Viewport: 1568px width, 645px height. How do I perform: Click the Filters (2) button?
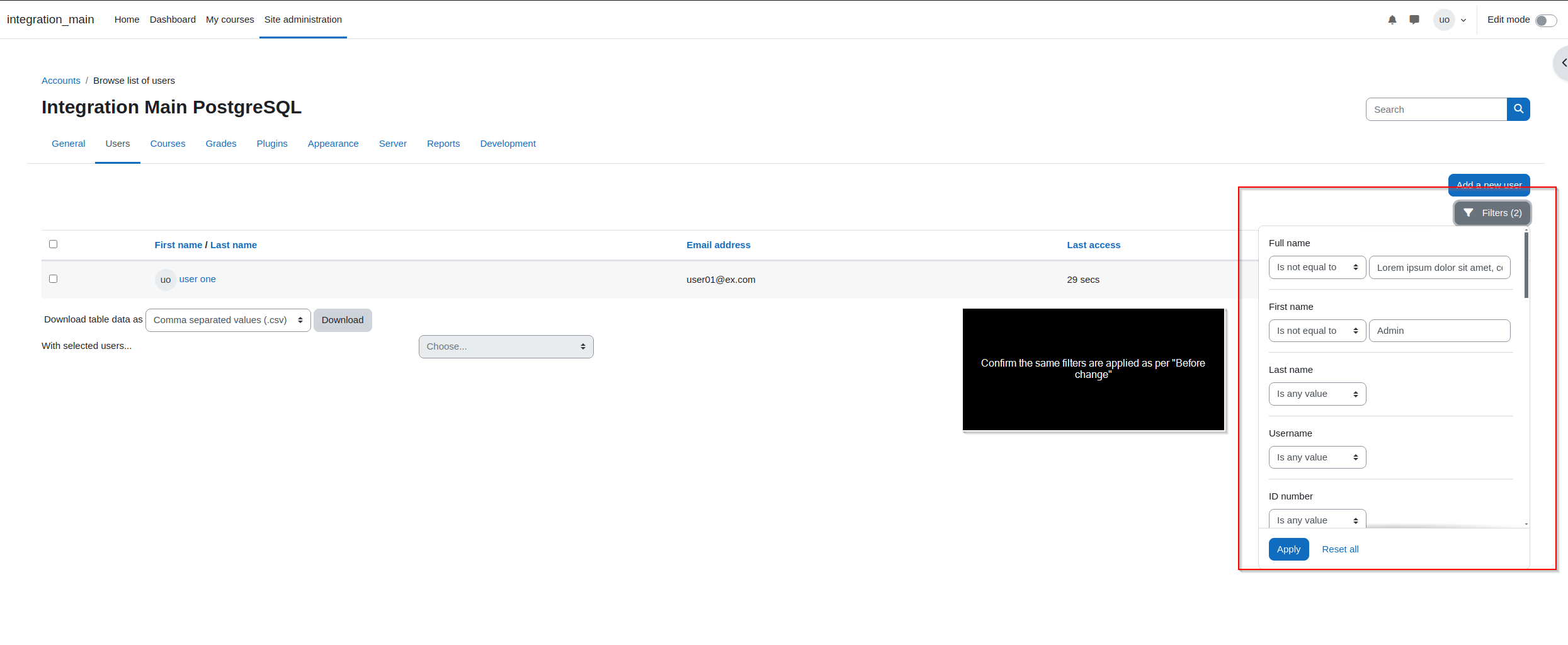pyautogui.click(x=1492, y=213)
